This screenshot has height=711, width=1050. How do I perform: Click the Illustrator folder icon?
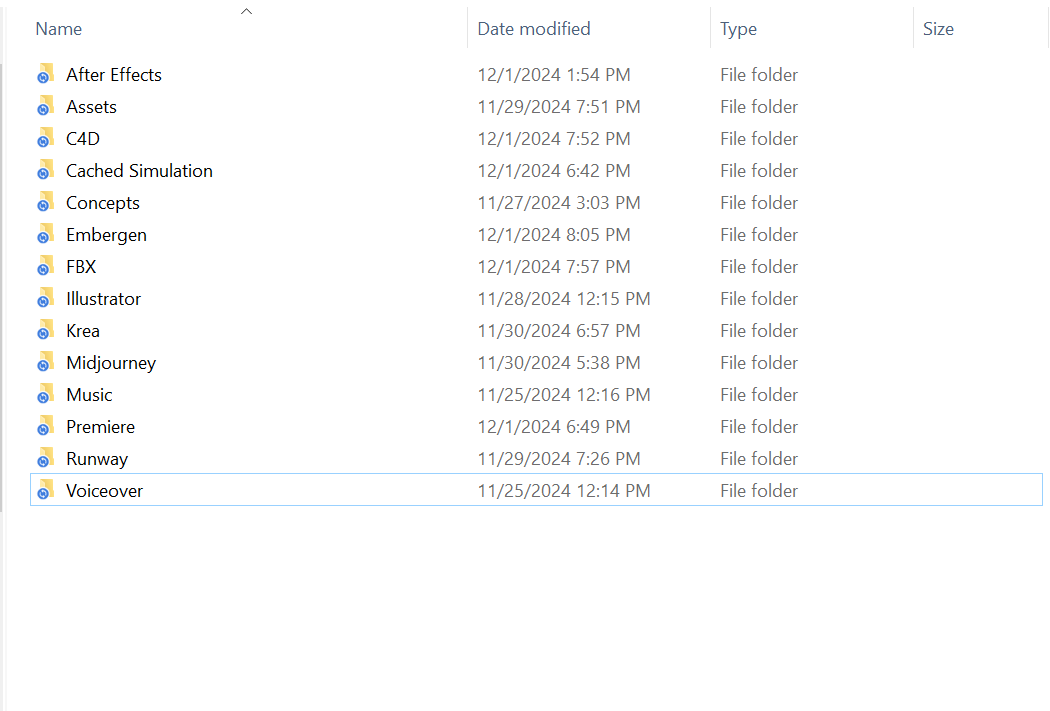45,299
